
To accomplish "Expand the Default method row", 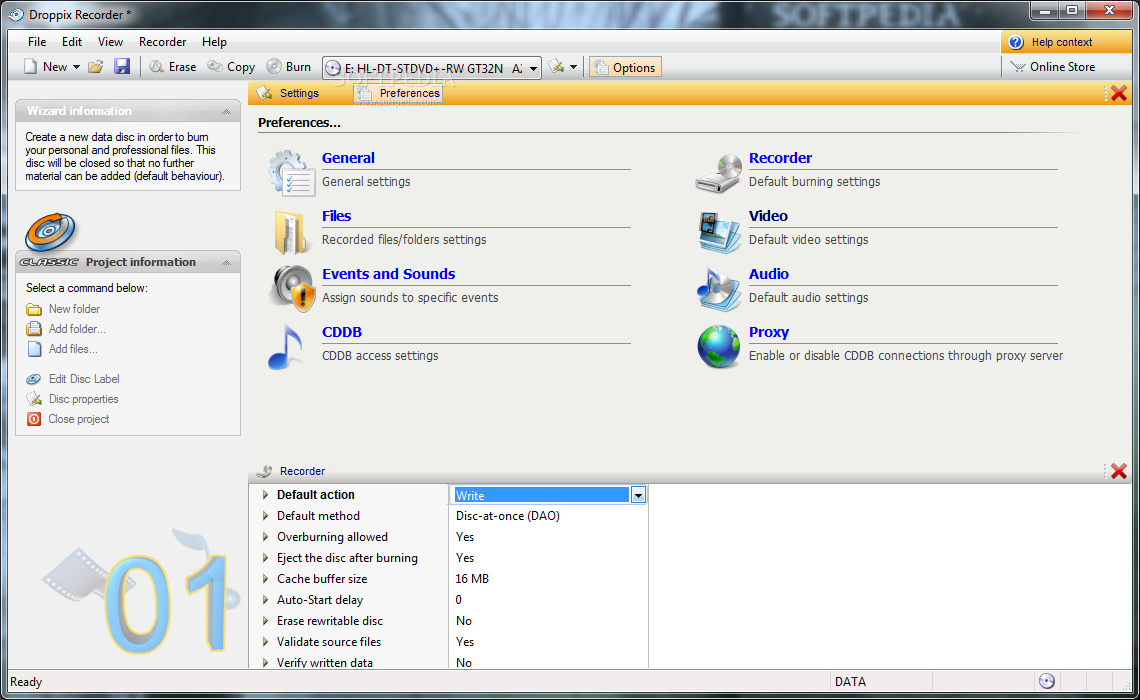I will (x=265, y=516).
